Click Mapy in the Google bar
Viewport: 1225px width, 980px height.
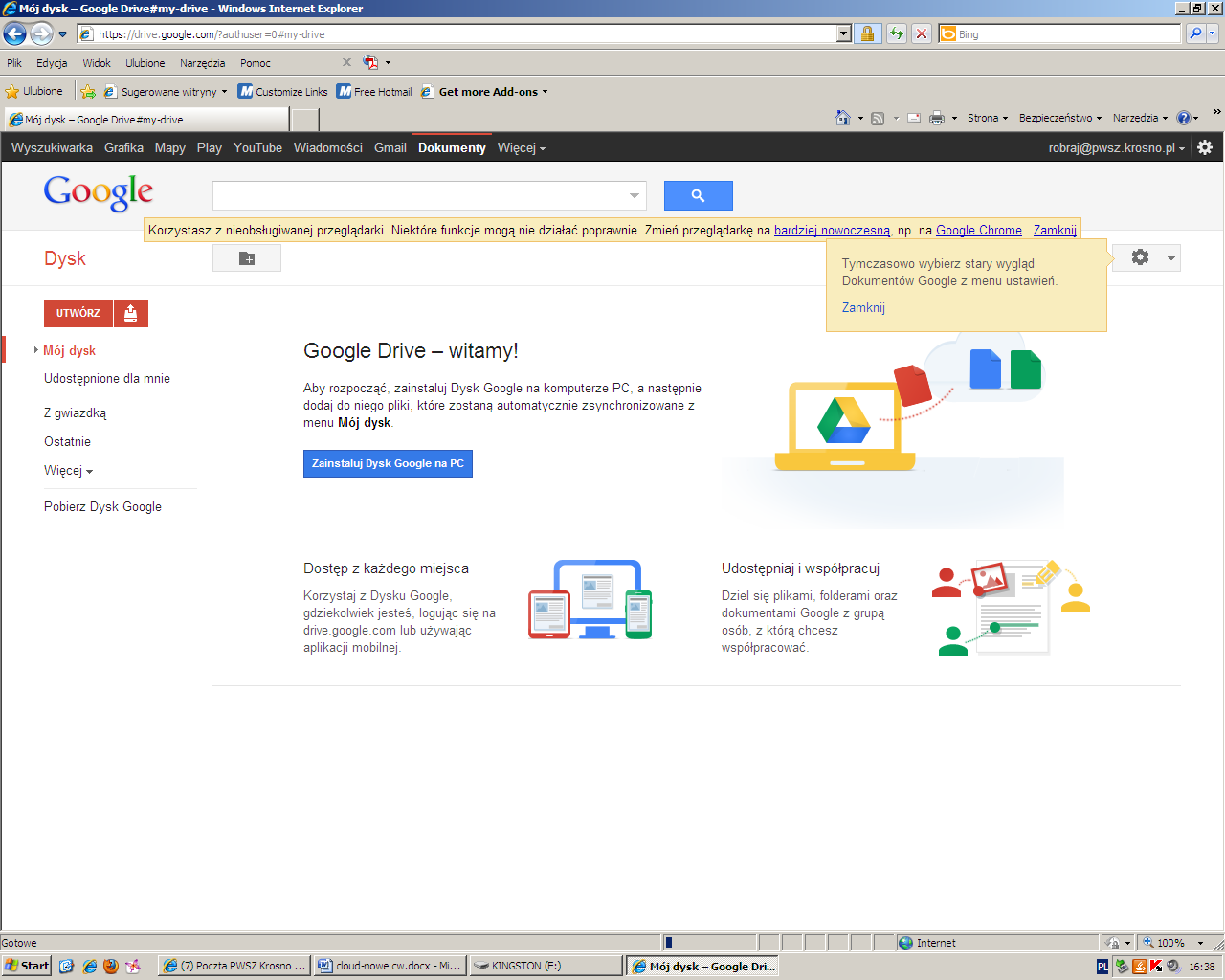(169, 147)
